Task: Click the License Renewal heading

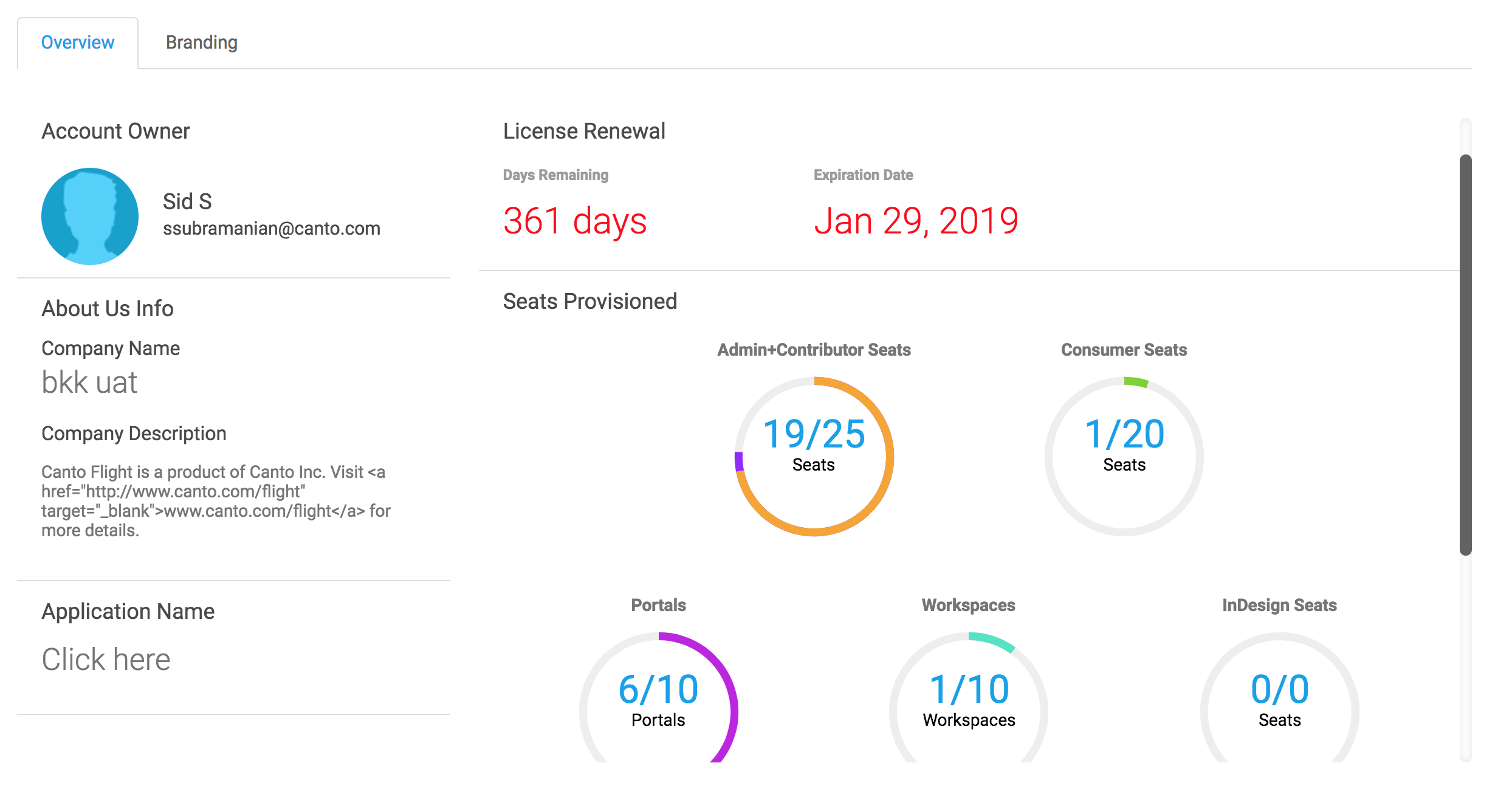Action: point(584,131)
